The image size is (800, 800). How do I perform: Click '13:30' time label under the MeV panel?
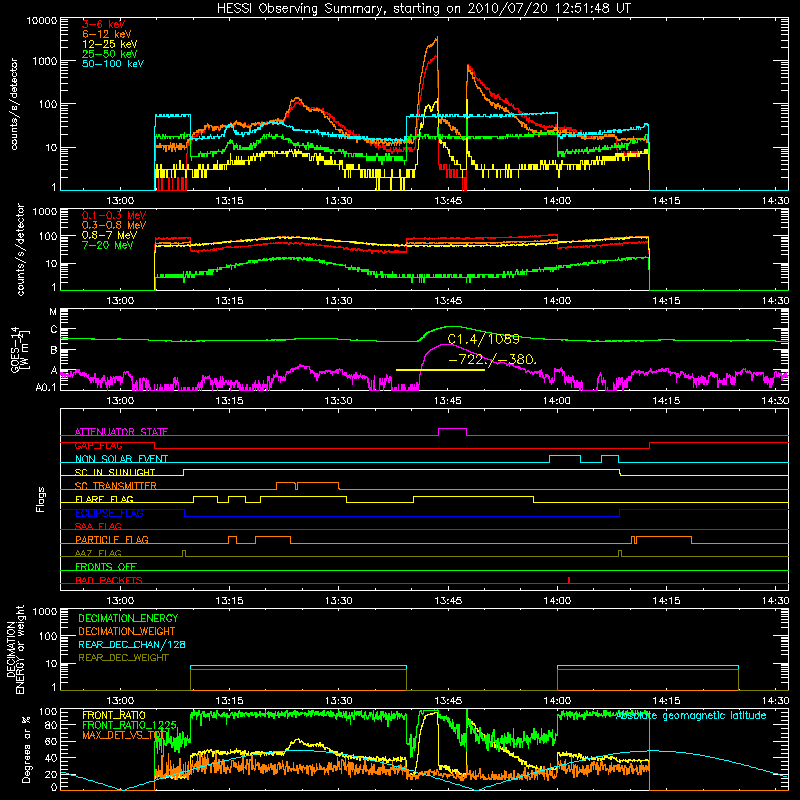(338, 301)
